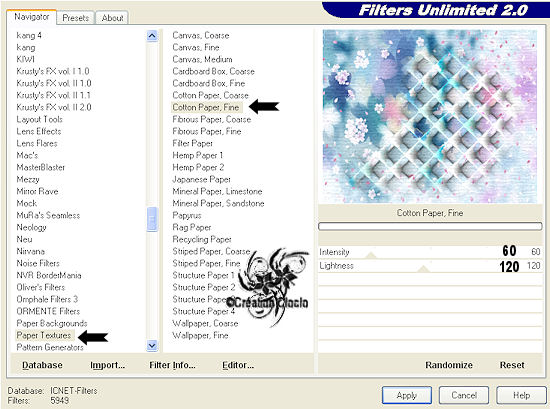This screenshot has width=550, height=409.
Task: Pick Canvas, Coarse from filter list
Action: [x=201, y=35]
